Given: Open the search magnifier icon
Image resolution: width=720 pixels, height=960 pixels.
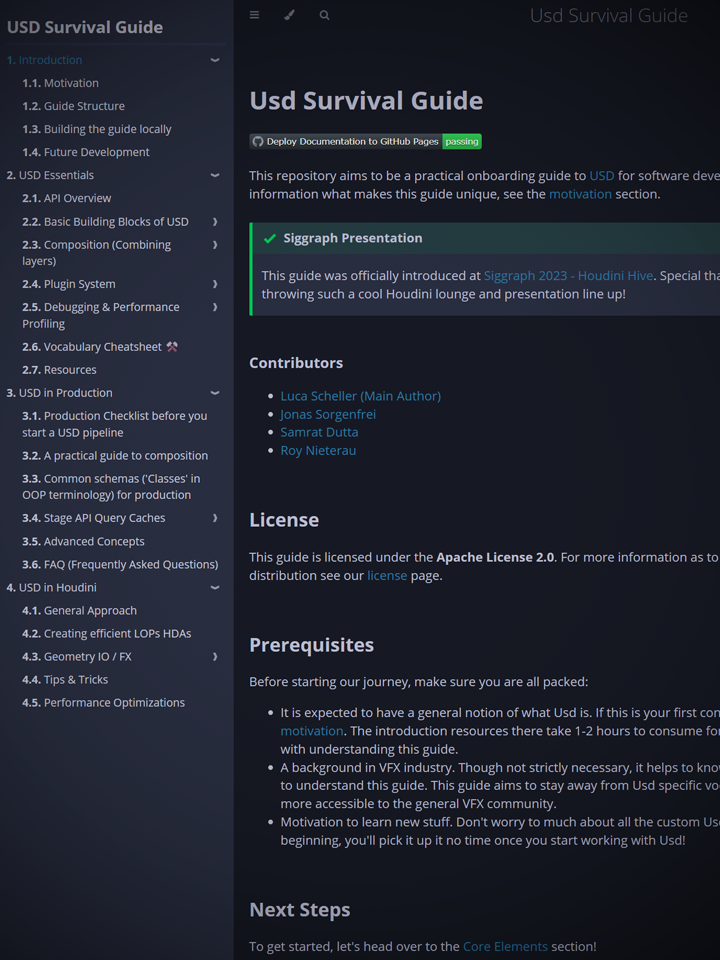Looking at the screenshot, I should tap(324, 15).
